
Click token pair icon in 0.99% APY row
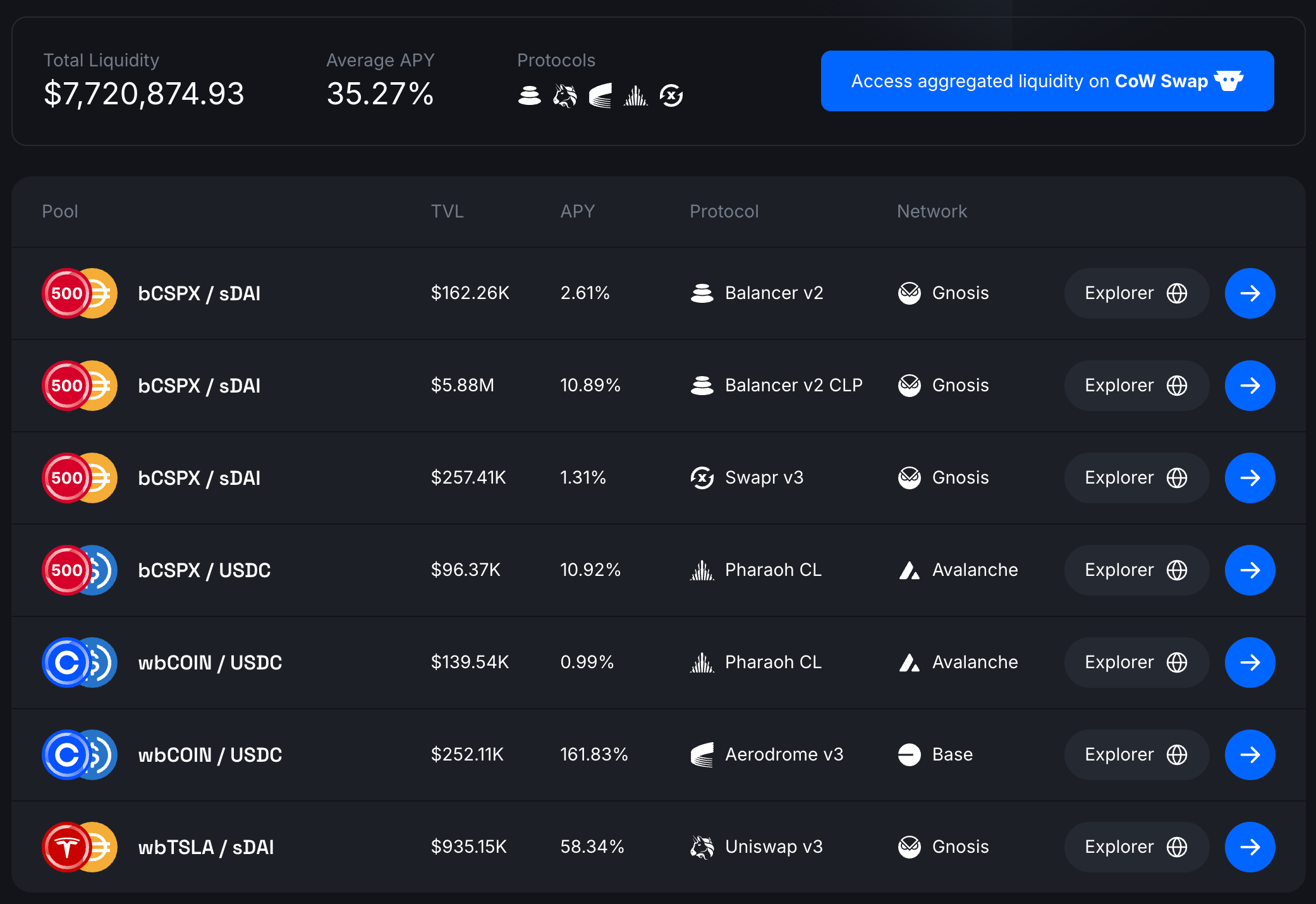(80, 663)
